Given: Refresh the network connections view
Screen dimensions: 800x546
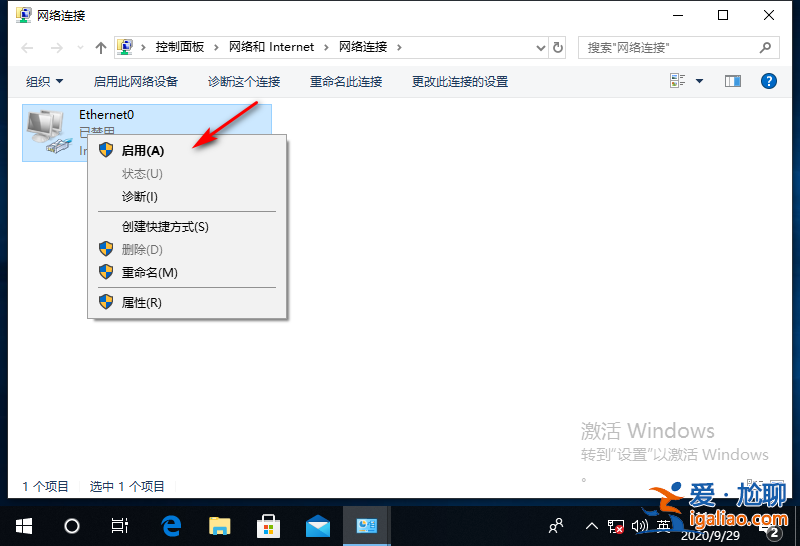Looking at the screenshot, I should (558, 47).
